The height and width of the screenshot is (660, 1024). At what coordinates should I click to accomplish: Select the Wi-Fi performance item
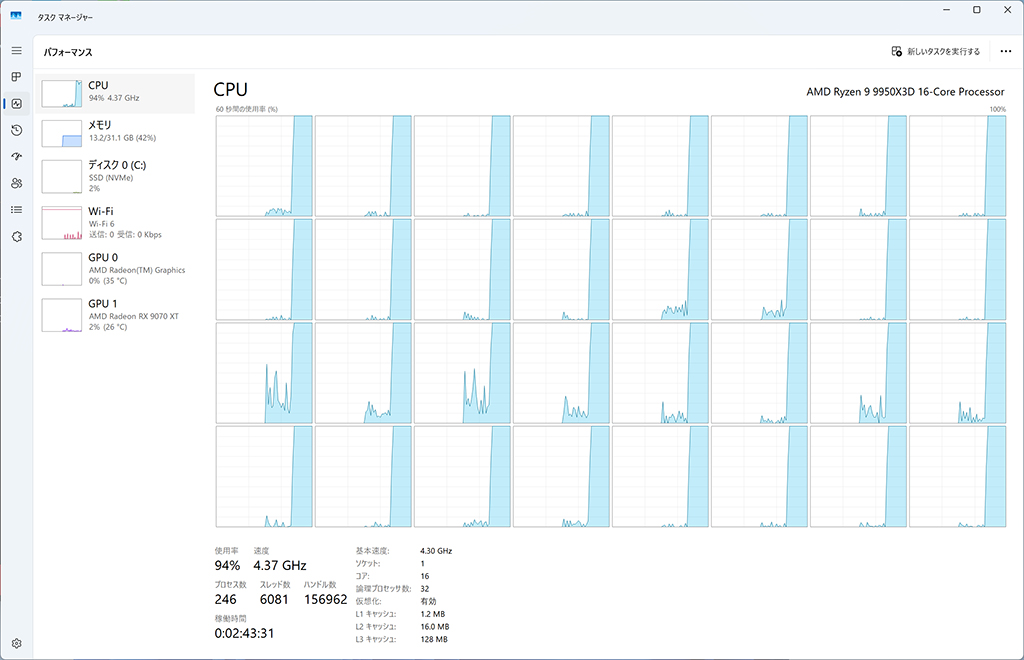click(x=115, y=223)
